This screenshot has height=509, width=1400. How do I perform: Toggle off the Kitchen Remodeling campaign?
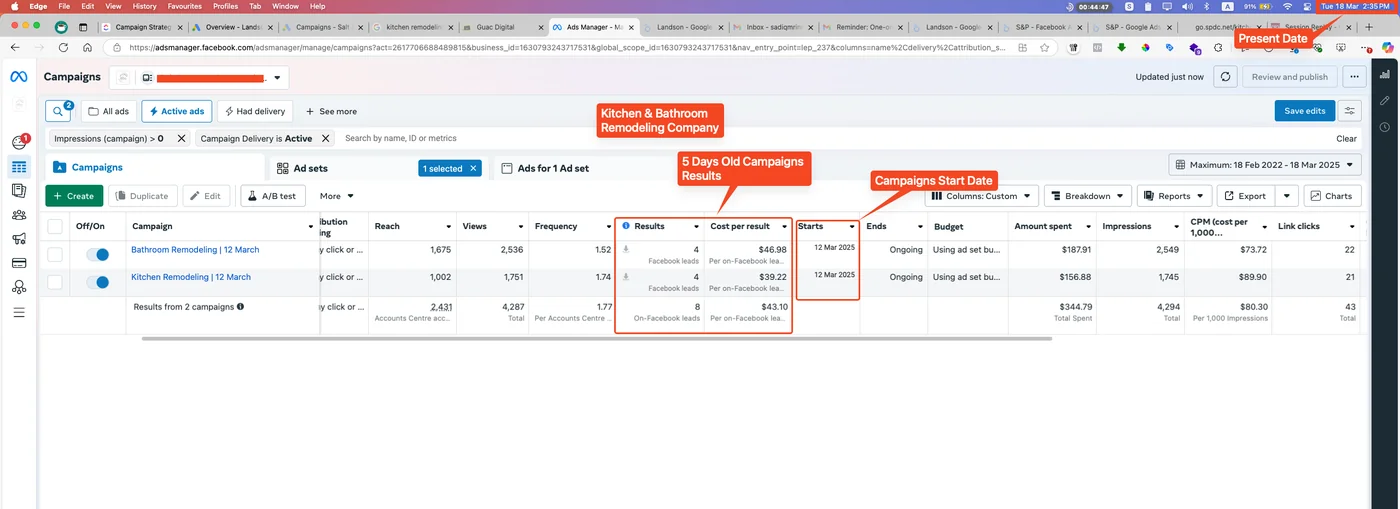(98, 282)
